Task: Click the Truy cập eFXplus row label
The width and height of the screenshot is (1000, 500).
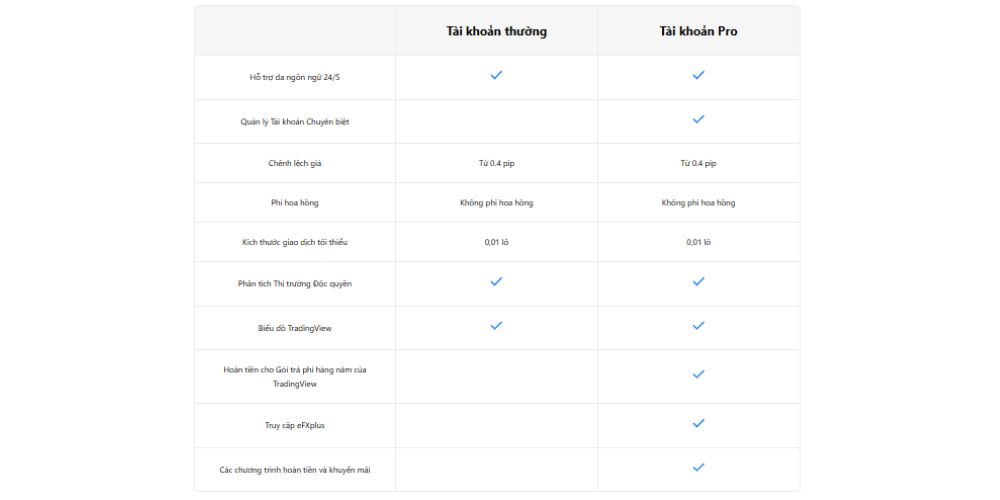Action: [295, 426]
